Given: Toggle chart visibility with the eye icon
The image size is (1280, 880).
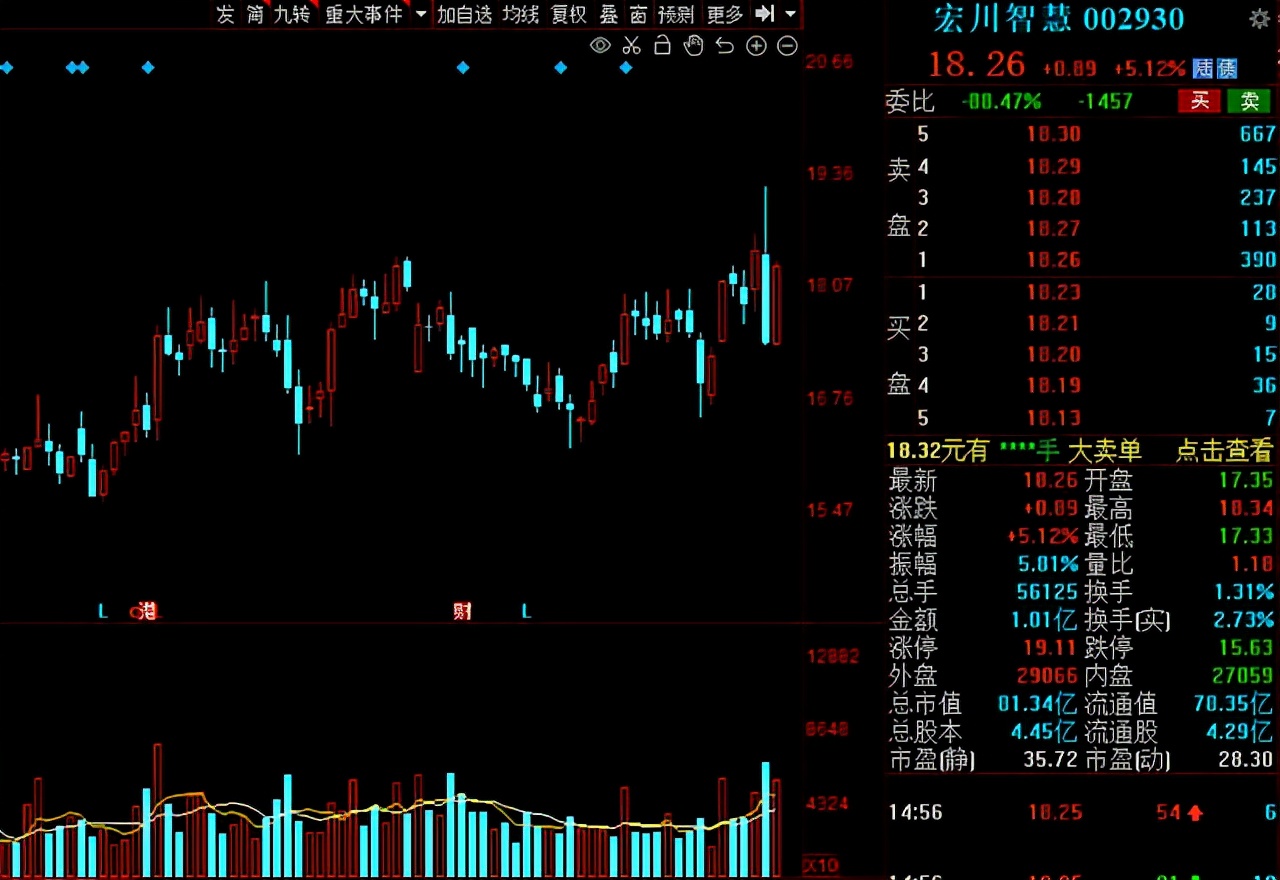Looking at the screenshot, I should pos(599,46).
